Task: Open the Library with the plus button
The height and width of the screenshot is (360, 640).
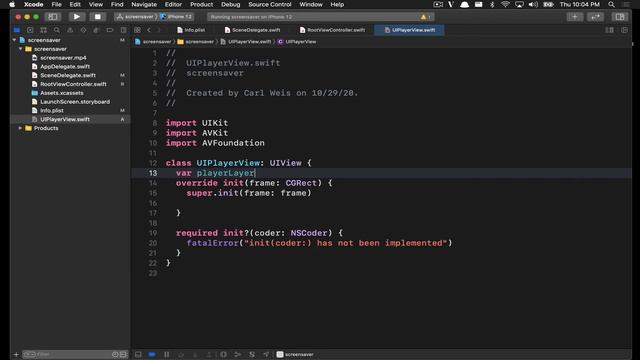Action: click(575, 17)
